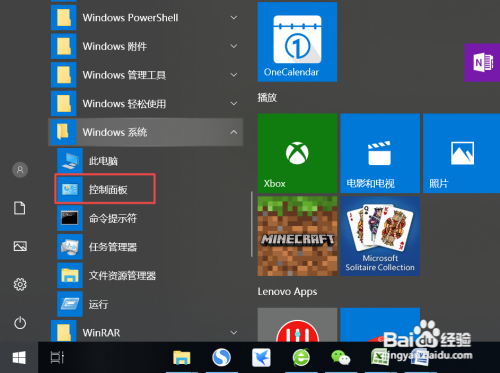This screenshot has height=373, width=500.
Task: Click the Power icon in Start sidebar
Action: coord(20,323)
